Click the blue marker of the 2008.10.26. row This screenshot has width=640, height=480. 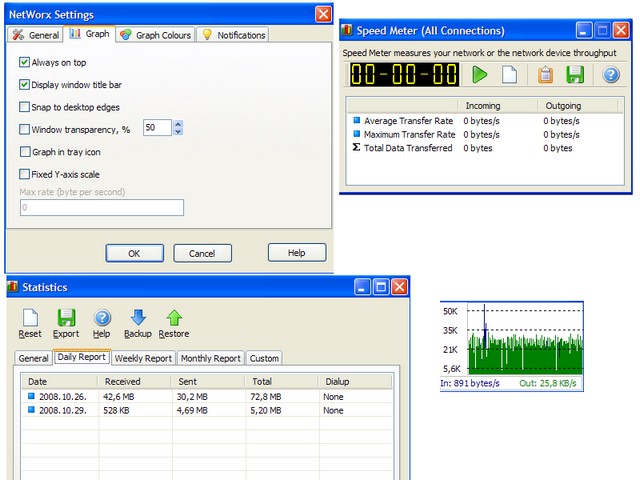31,396
